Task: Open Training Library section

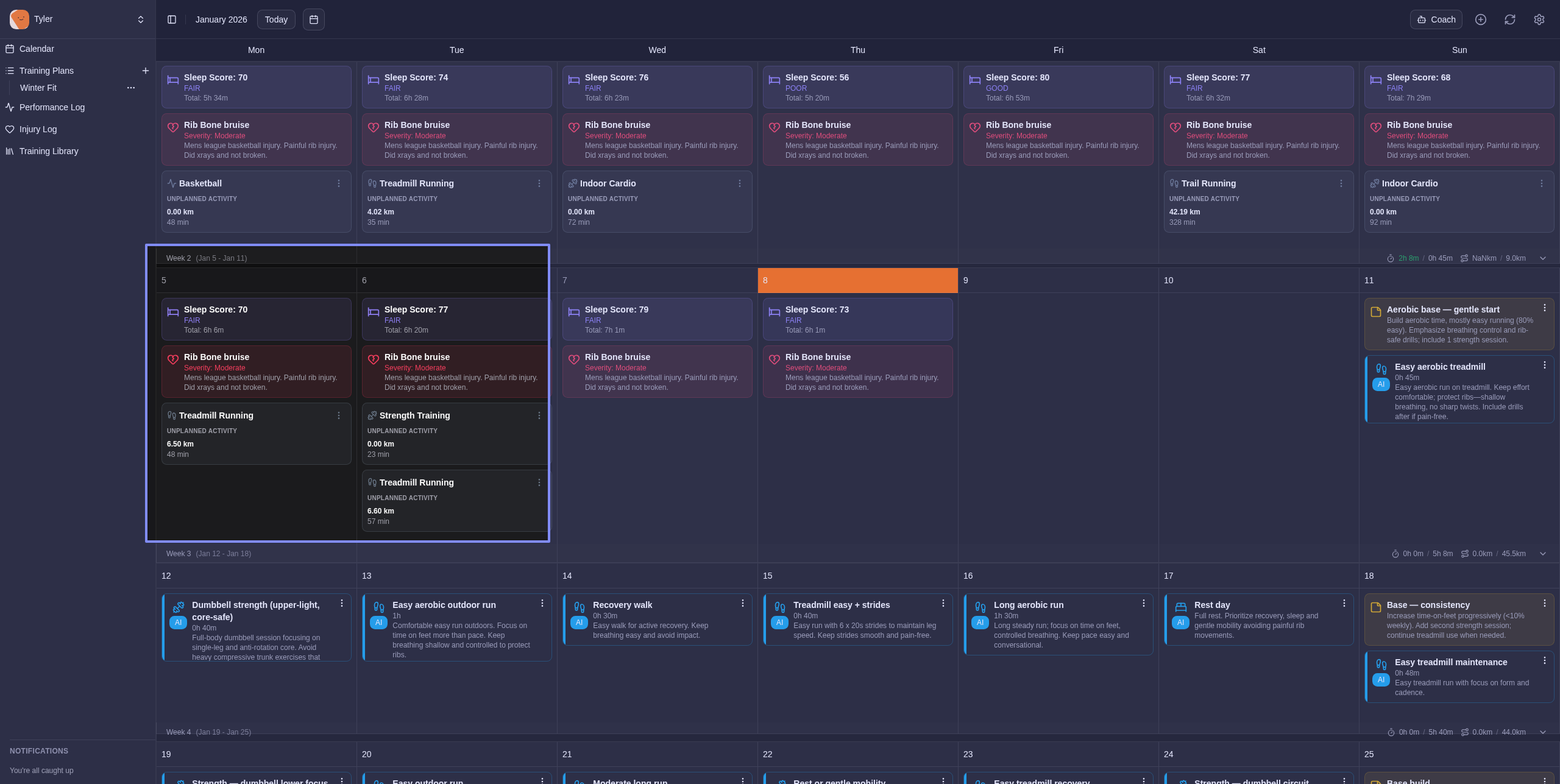Action: pyautogui.click(x=49, y=151)
